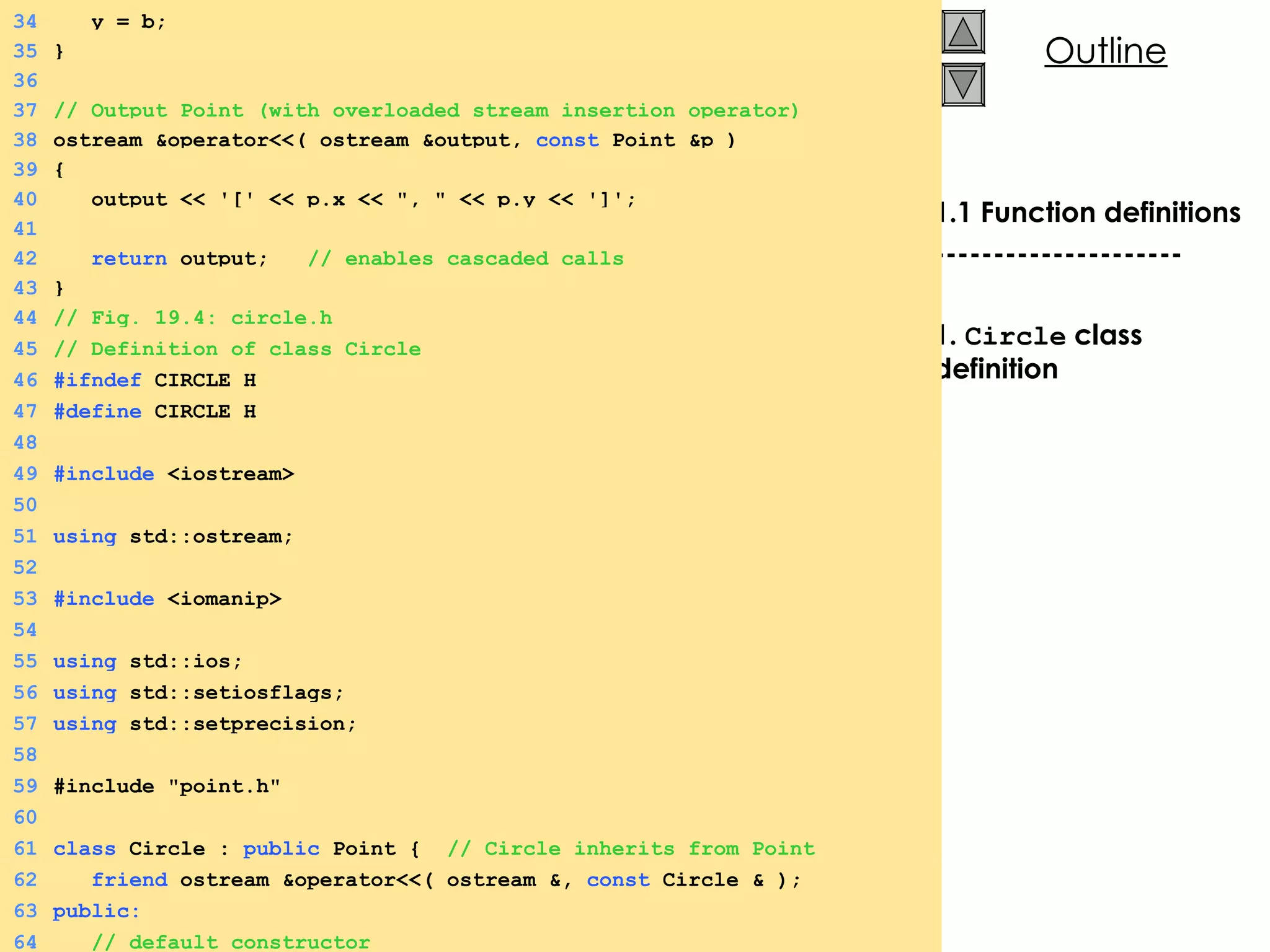Select the 'Circle class definition' outline entry
Image resolution: width=1270 pixels, height=952 pixels.
(1041, 351)
